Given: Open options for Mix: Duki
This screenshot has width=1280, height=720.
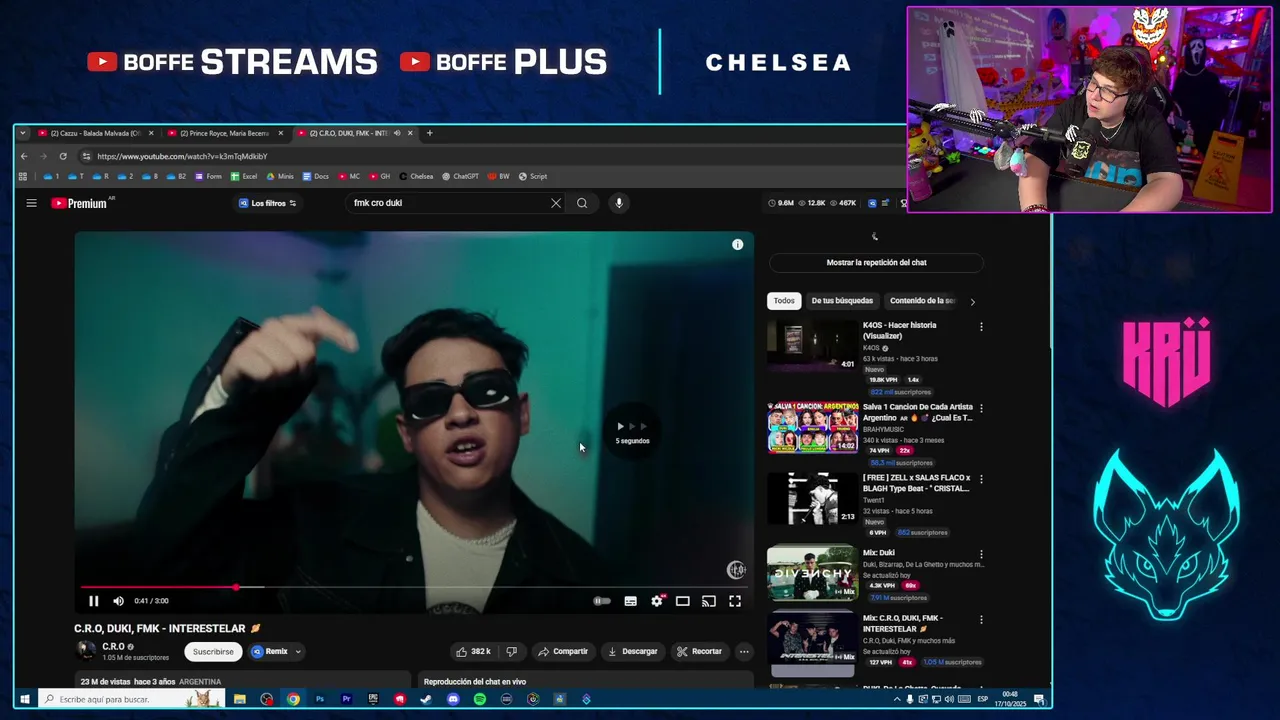Looking at the screenshot, I should 981,554.
